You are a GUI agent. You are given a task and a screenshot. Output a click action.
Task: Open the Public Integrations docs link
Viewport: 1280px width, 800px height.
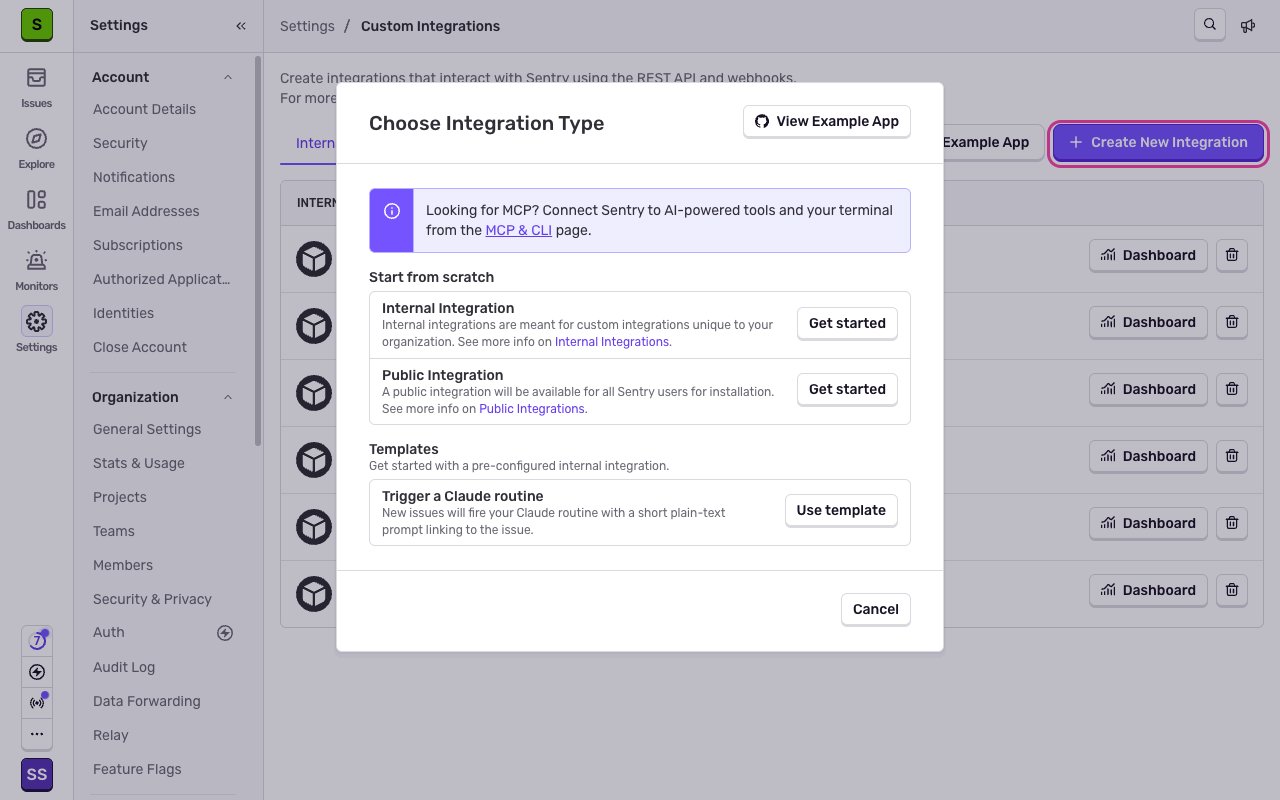tap(532, 409)
